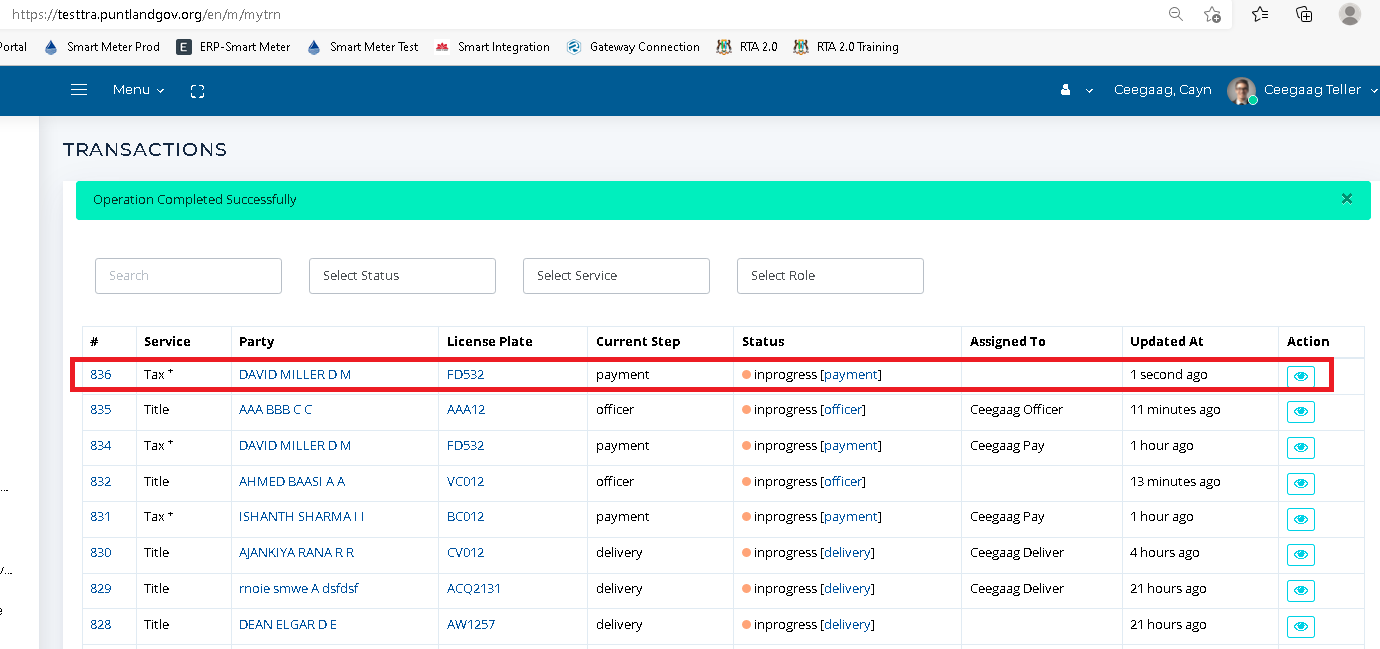Focus the Search input field
This screenshot has height=649, width=1380.
(x=188, y=276)
